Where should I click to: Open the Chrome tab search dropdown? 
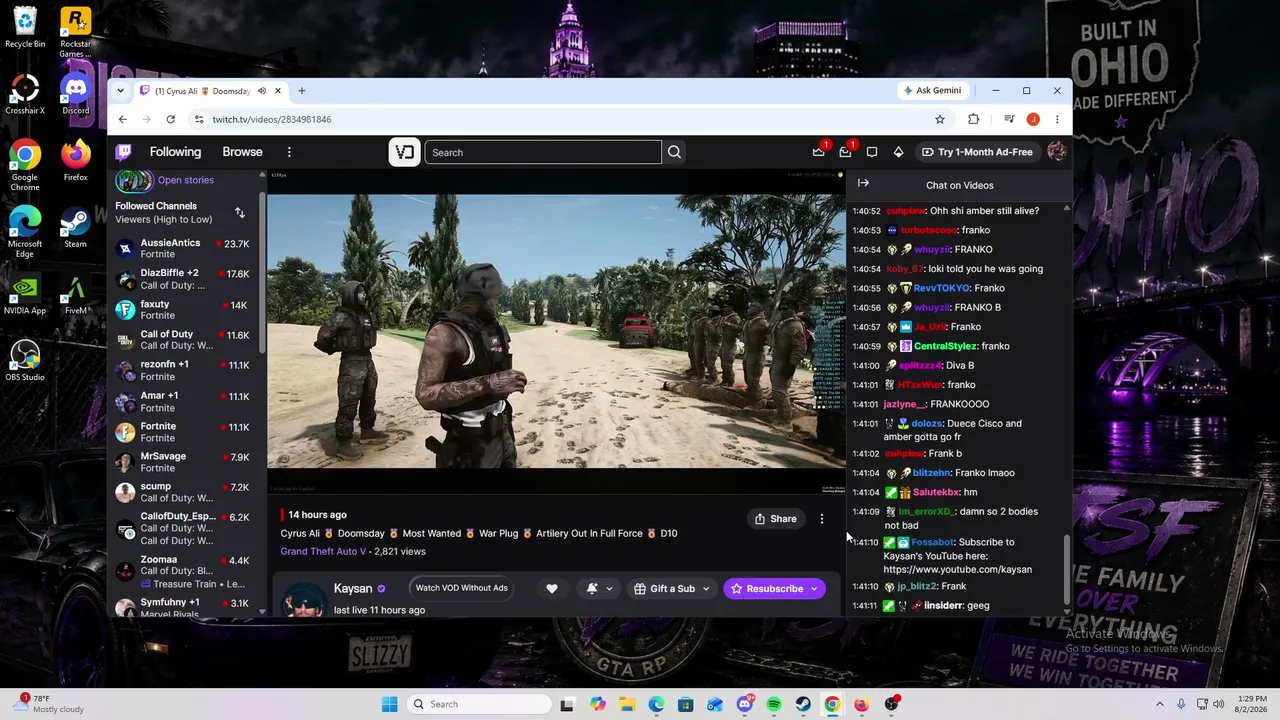pos(121,91)
